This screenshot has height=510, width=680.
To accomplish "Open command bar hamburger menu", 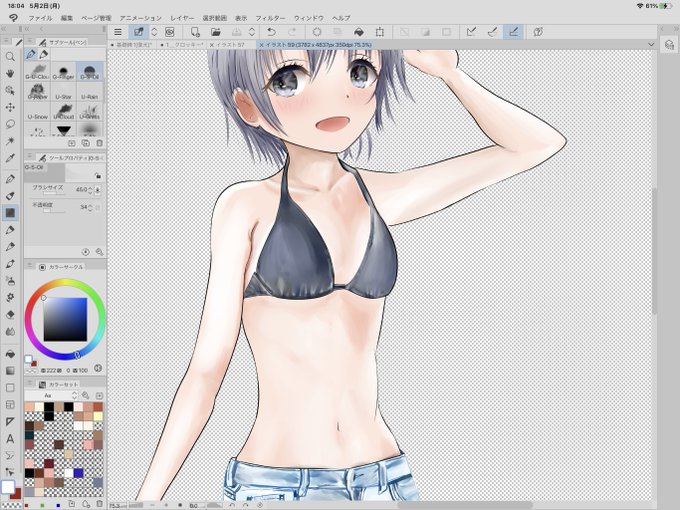I will [118, 32].
